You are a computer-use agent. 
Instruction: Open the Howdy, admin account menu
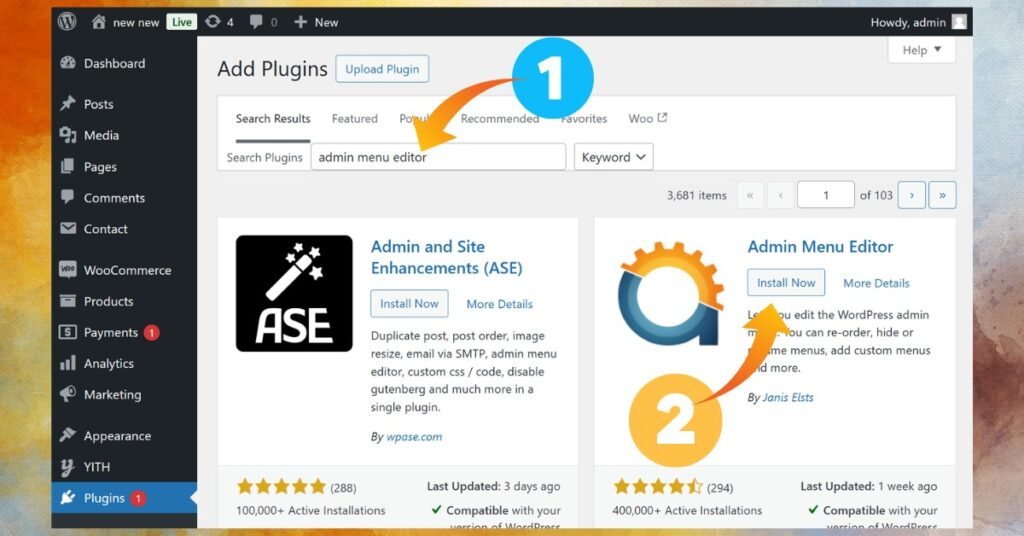coord(918,22)
